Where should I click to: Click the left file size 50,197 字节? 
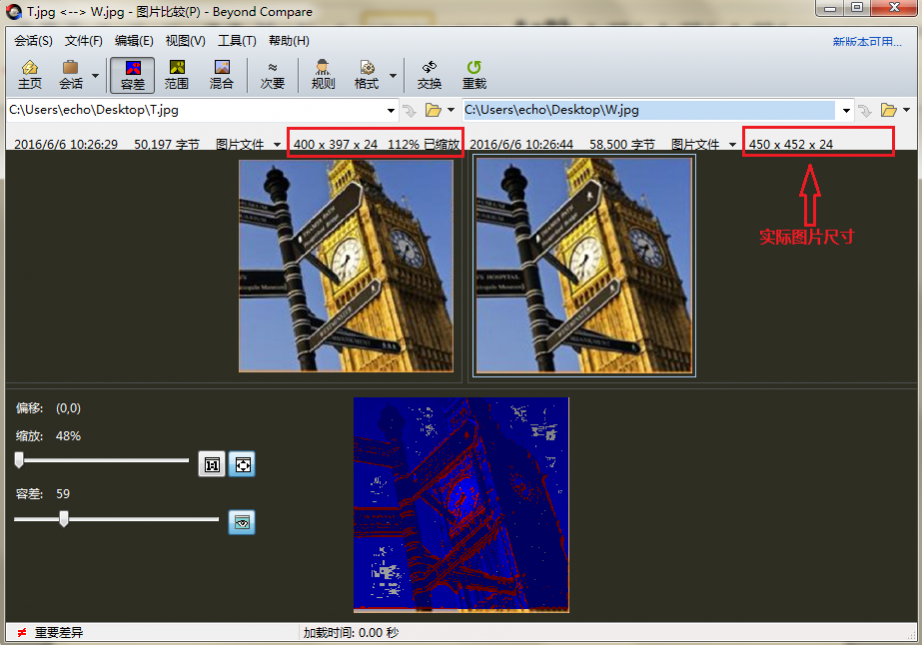click(x=166, y=145)
